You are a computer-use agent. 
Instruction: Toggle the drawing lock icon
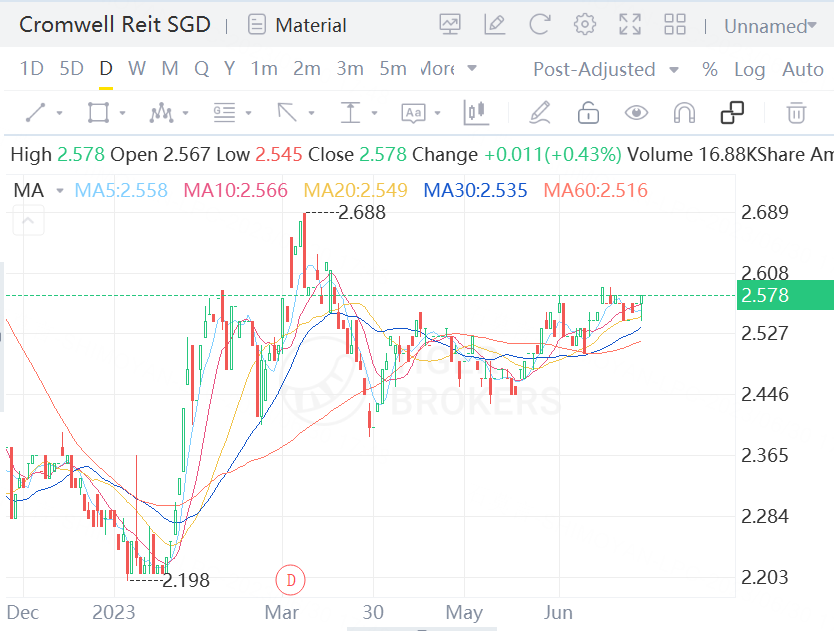[588, 113]
